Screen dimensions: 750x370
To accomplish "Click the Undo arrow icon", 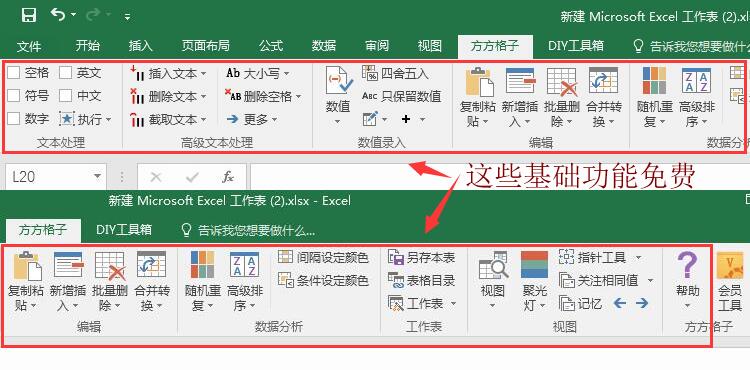I will (x=58, y=15).
